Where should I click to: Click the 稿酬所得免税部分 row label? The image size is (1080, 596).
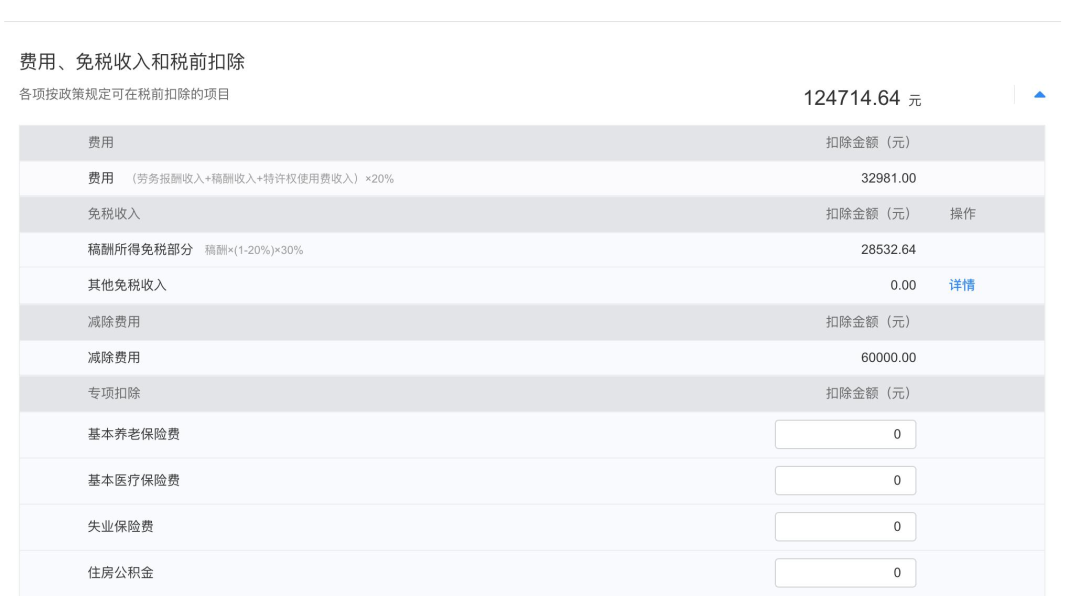coord(140,249)
